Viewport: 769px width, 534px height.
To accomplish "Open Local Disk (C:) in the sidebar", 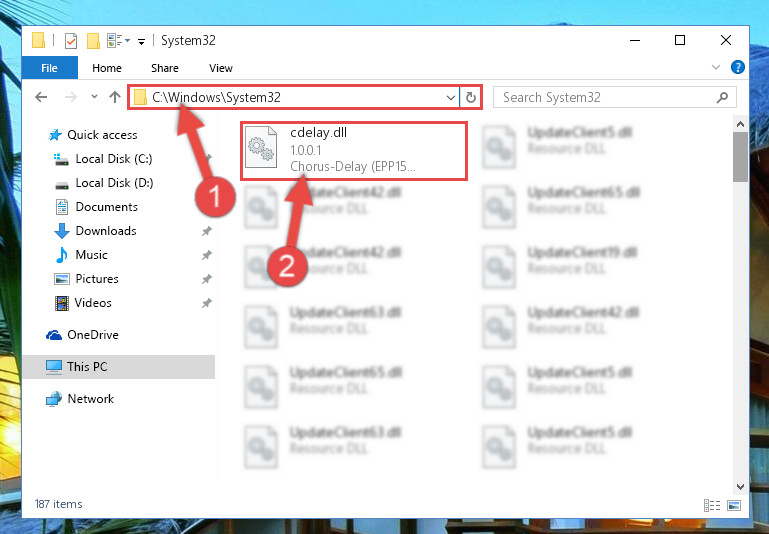I will coord(113,159).
